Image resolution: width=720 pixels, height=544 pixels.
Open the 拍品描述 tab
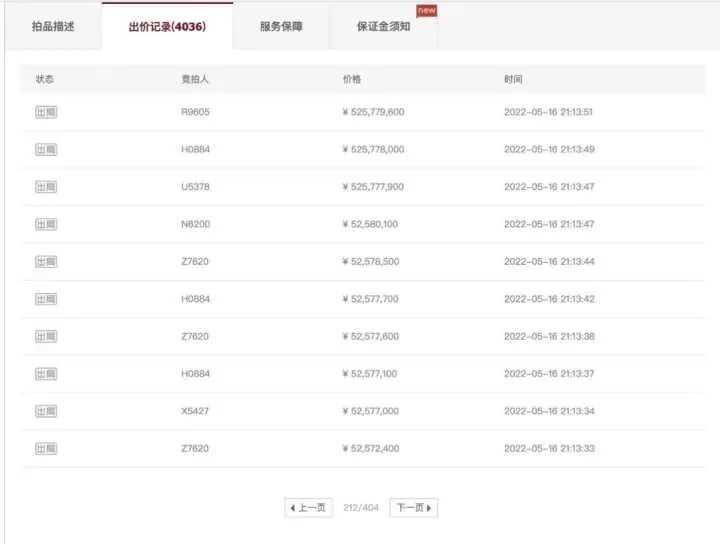coord(52,27)
